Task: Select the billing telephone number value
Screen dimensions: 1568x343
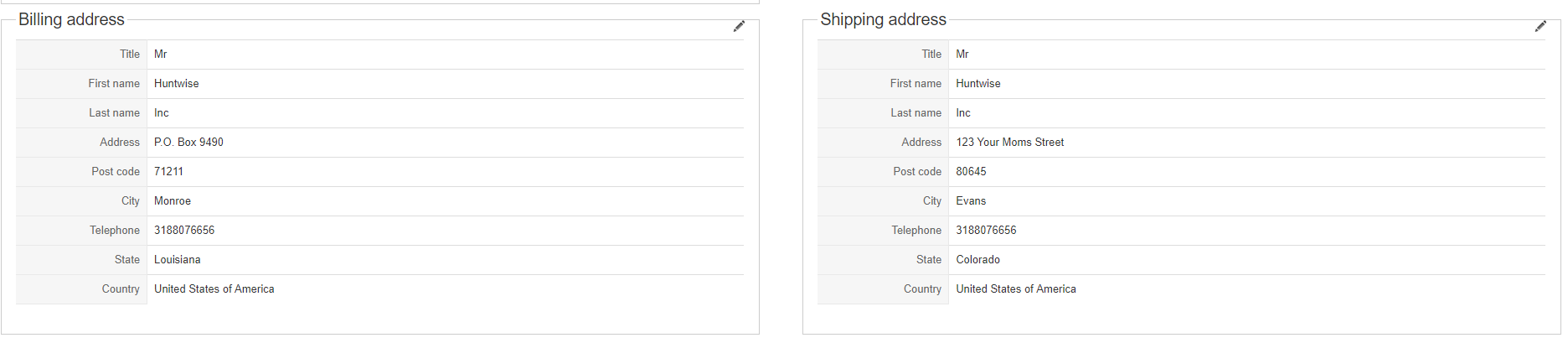Action: (x=184, y=231)
